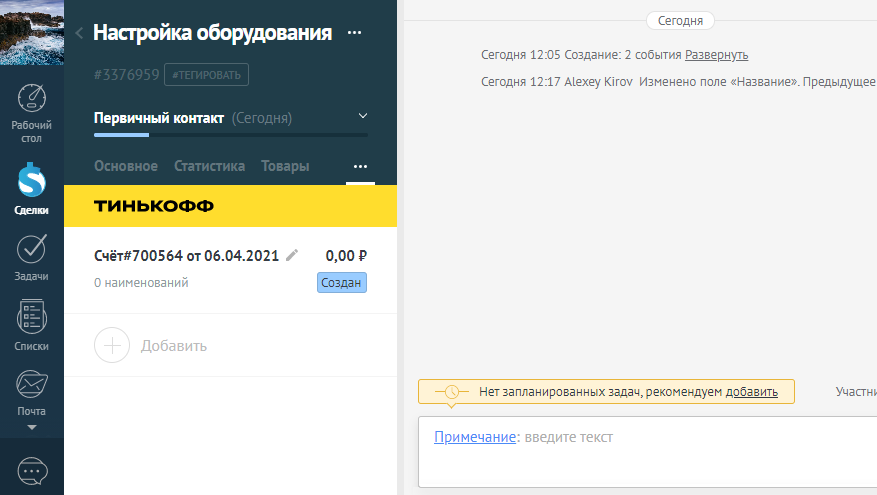This screenshot has height=495, width=877.
Task: Click the Создан status badge
Action: [342, 282]
